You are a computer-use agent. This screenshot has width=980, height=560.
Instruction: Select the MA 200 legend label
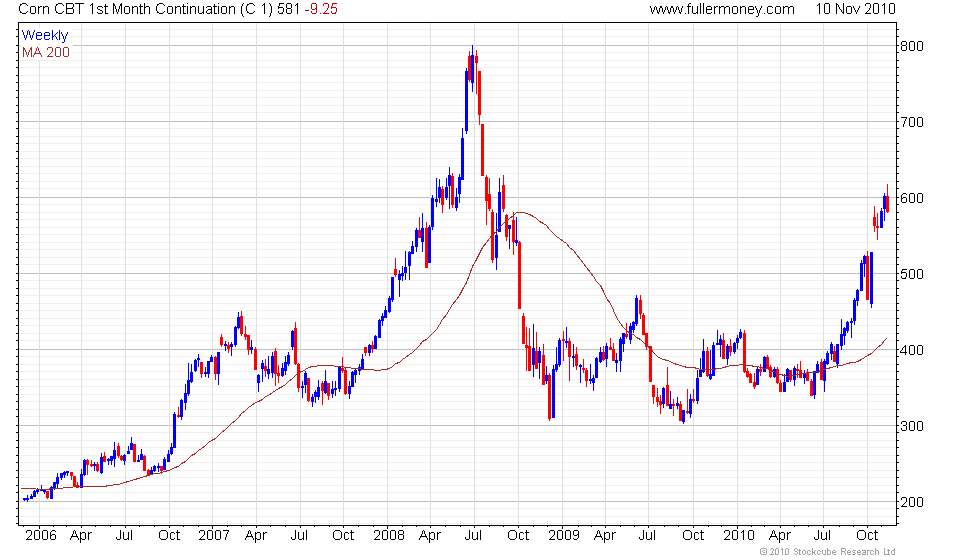(46, 52)
